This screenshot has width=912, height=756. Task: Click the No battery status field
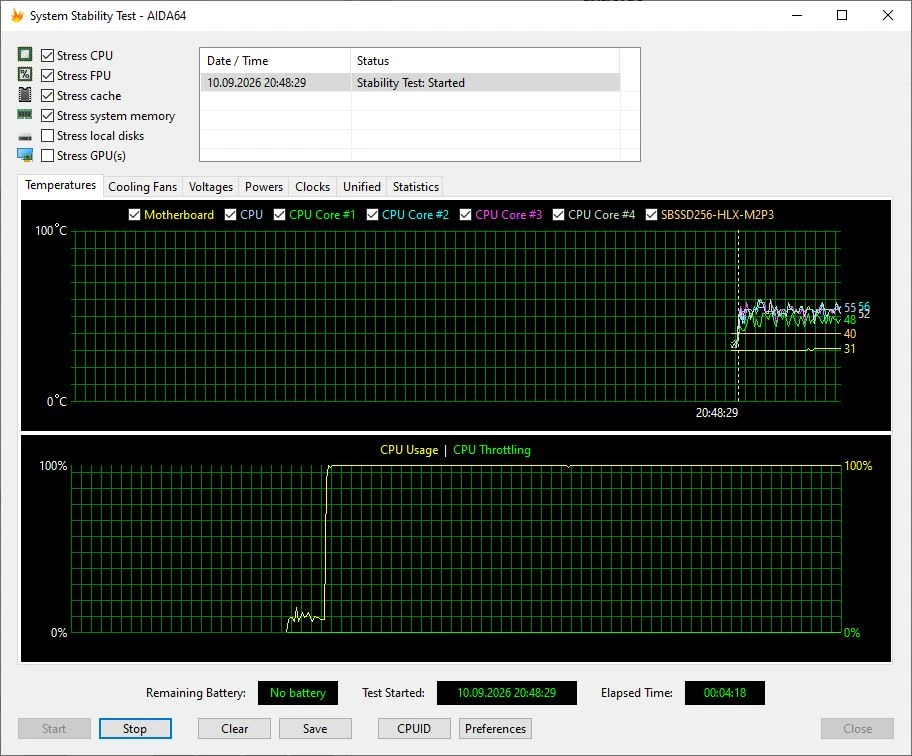point(298,693)
